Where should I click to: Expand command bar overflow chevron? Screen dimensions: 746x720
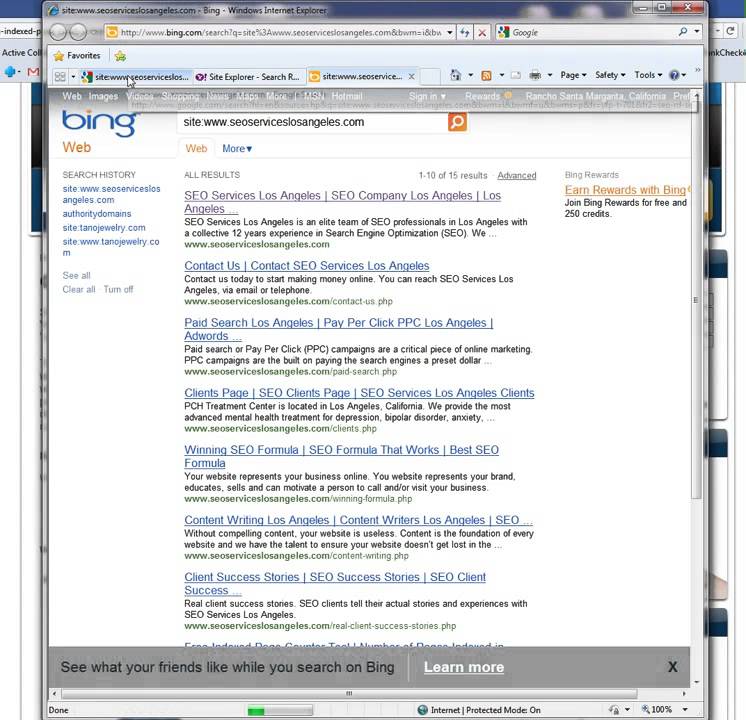(x=697, y=70)
